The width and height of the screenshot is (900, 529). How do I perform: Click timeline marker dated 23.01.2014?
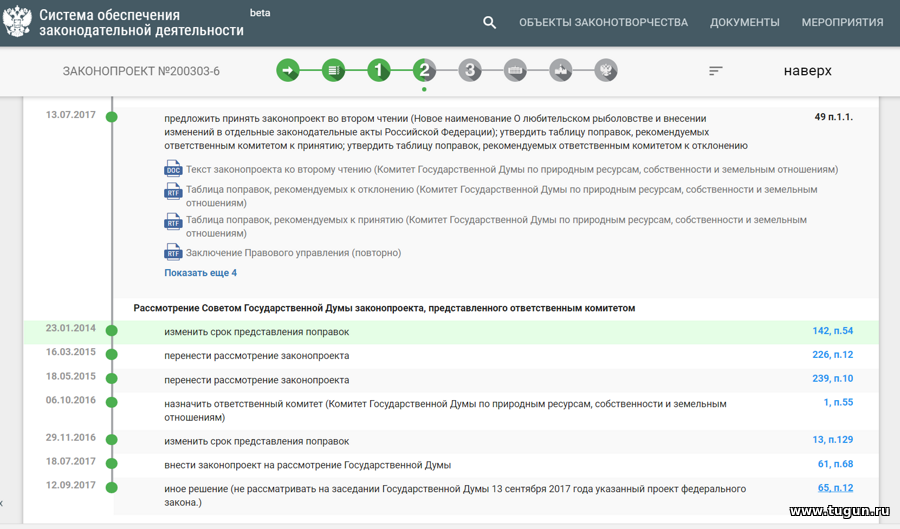coord(111,330)
